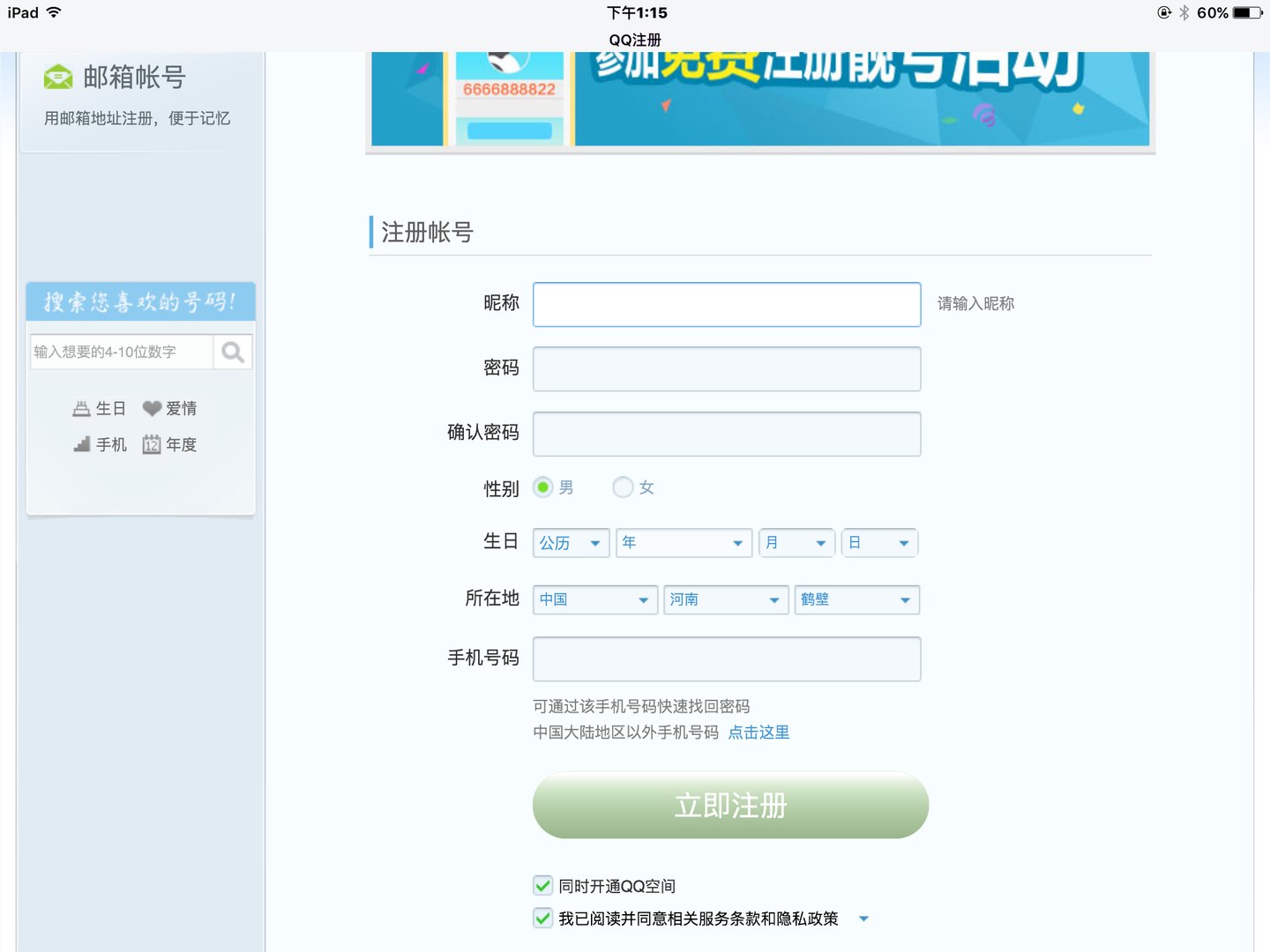1270x952 pixels.
Task: Expand the terms disclosure arrow
Action: (863, 919)
